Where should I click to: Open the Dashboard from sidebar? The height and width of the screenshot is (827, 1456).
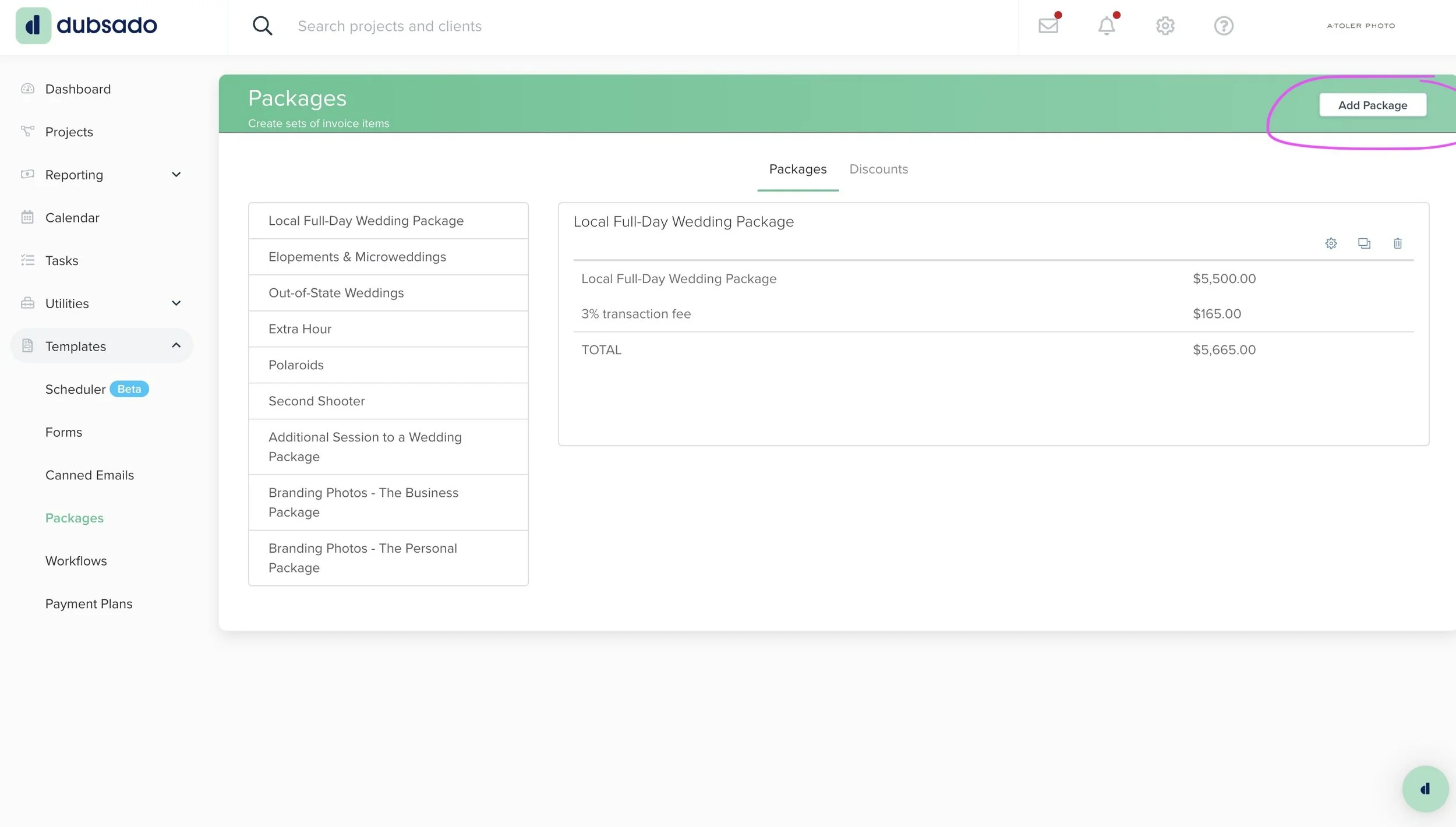(x=77, y=89)
